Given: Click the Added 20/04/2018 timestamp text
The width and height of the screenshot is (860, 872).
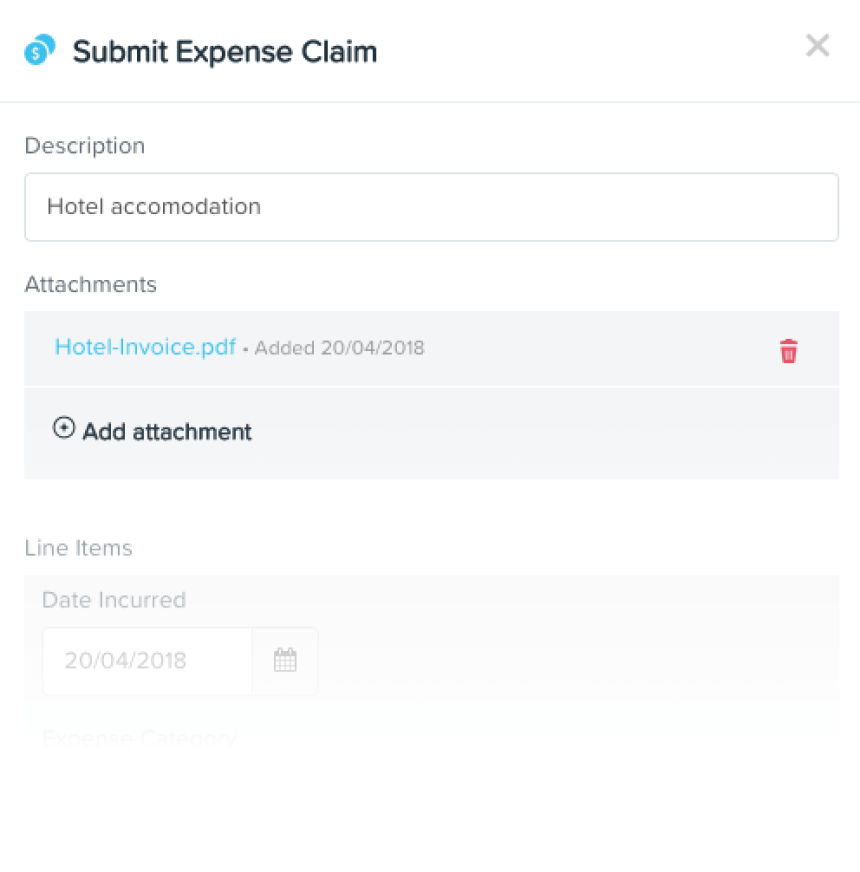Looking at the screenshot, I should (x=339, y=349).
